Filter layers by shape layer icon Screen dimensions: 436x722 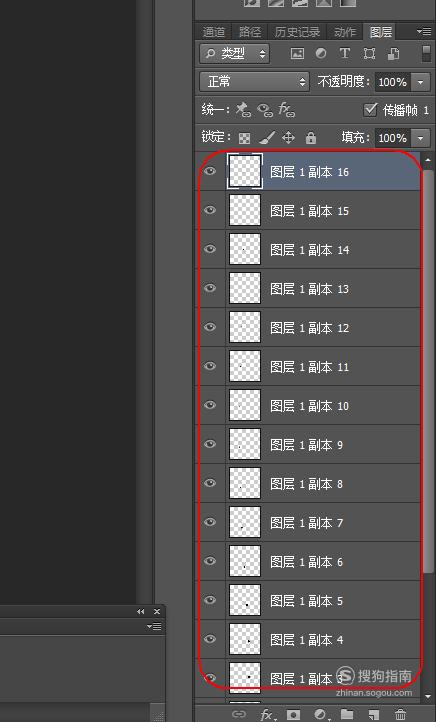[x=369, y=53]
